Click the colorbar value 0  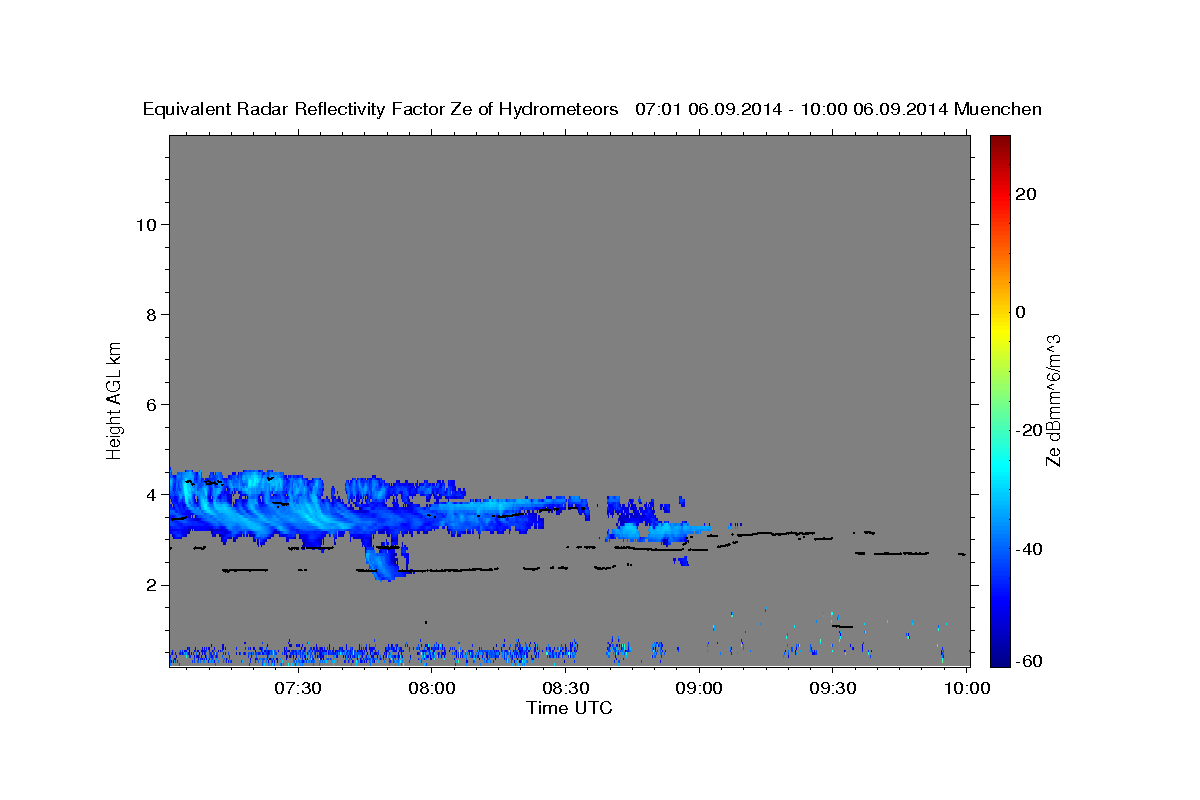point(1020,312)
